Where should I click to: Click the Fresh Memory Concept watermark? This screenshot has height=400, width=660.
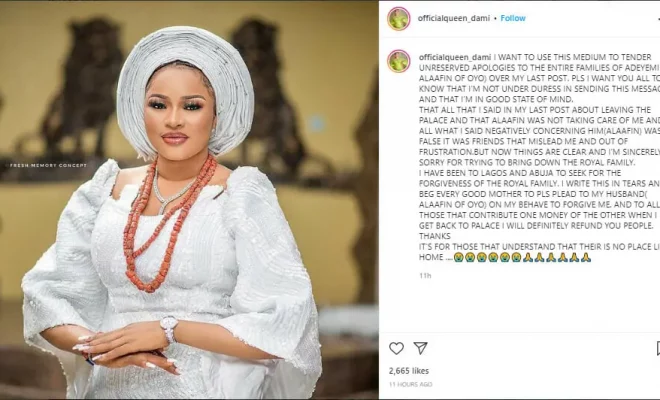[48, 165]
